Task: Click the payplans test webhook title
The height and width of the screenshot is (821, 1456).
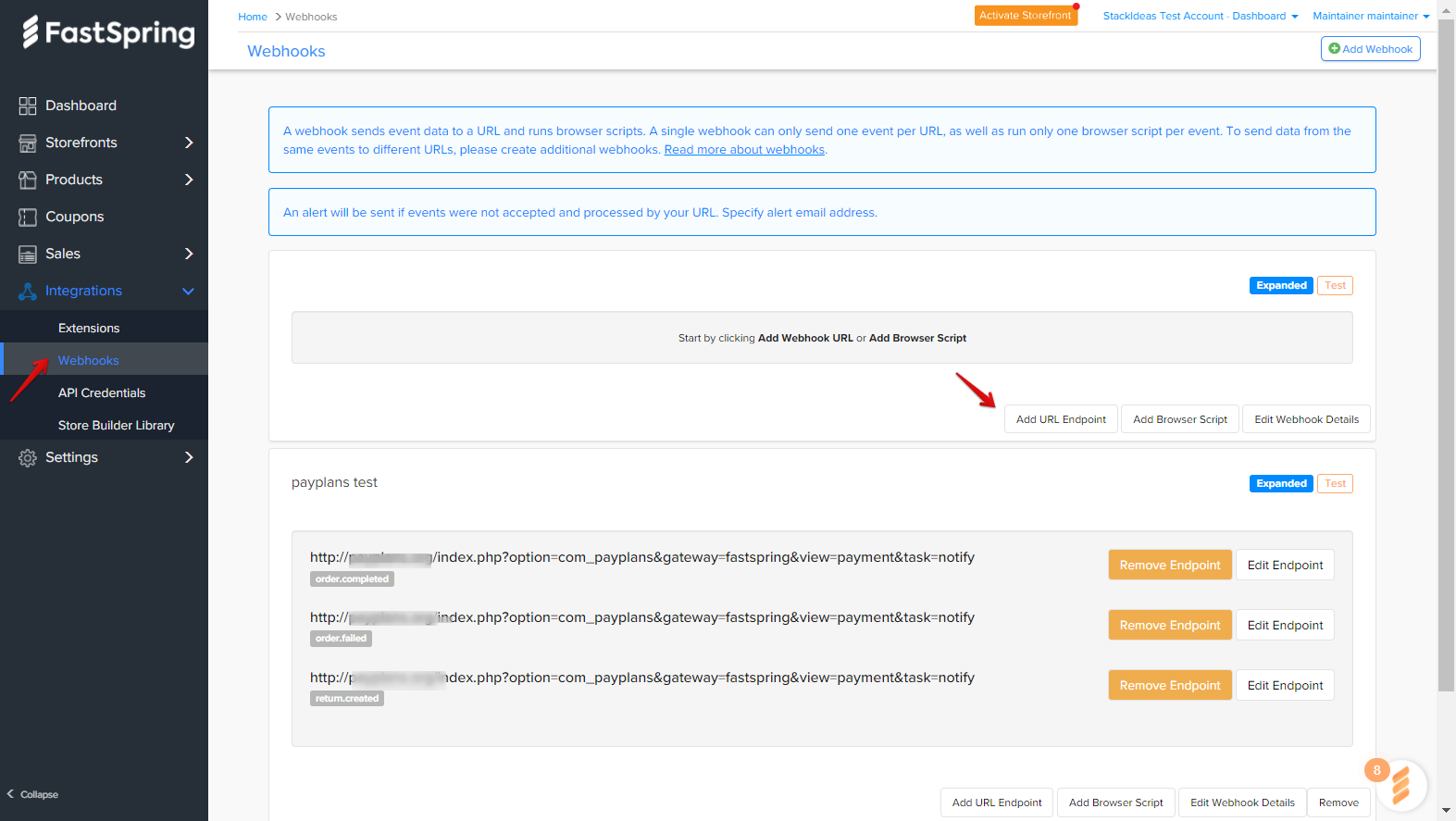Action: pyautogui.click(x=334, y=482)
